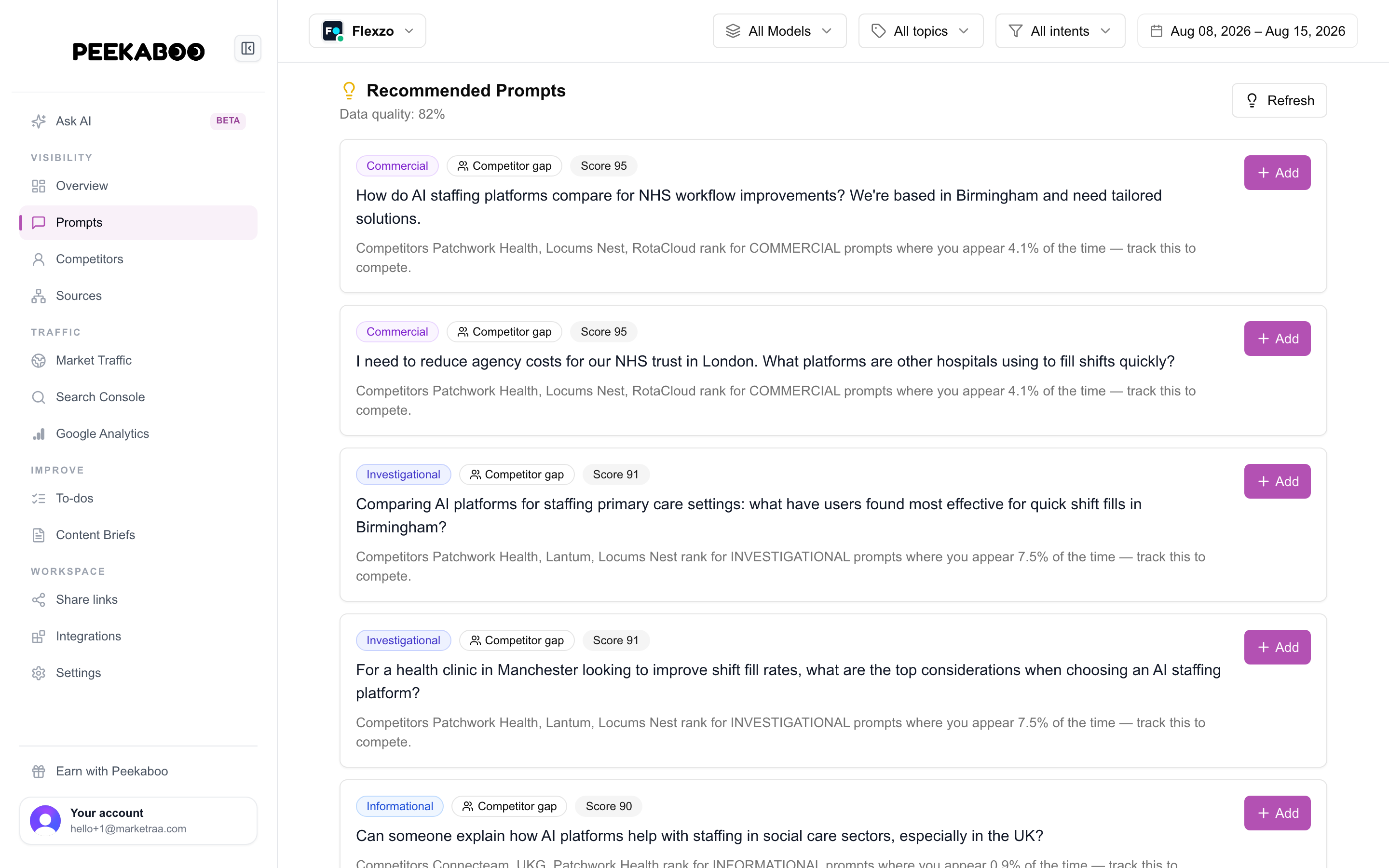Click Commercial tag on NHS workflow prompt
The height and width of the screenshot is (868, 1389).
pyautogui.click(x=397, y=166)
